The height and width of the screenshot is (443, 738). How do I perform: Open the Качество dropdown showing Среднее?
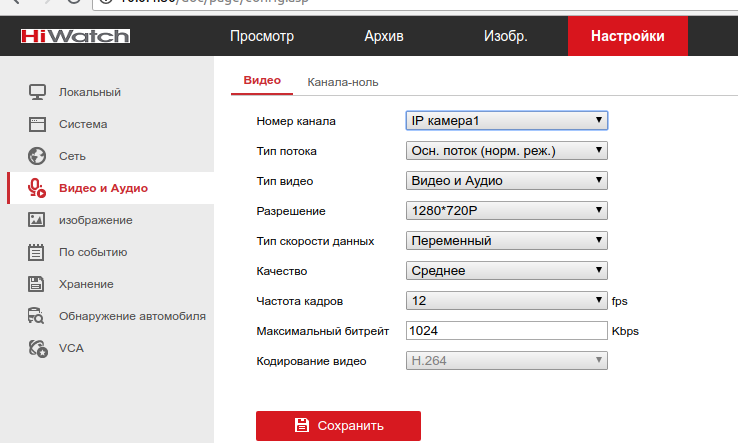pos(507,271)
